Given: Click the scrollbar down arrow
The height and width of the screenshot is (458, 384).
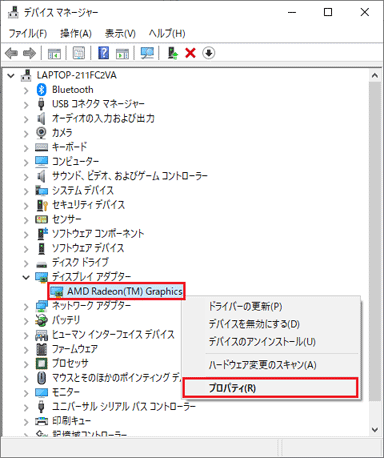Looking at the screenshot, I should click(375, 430).
